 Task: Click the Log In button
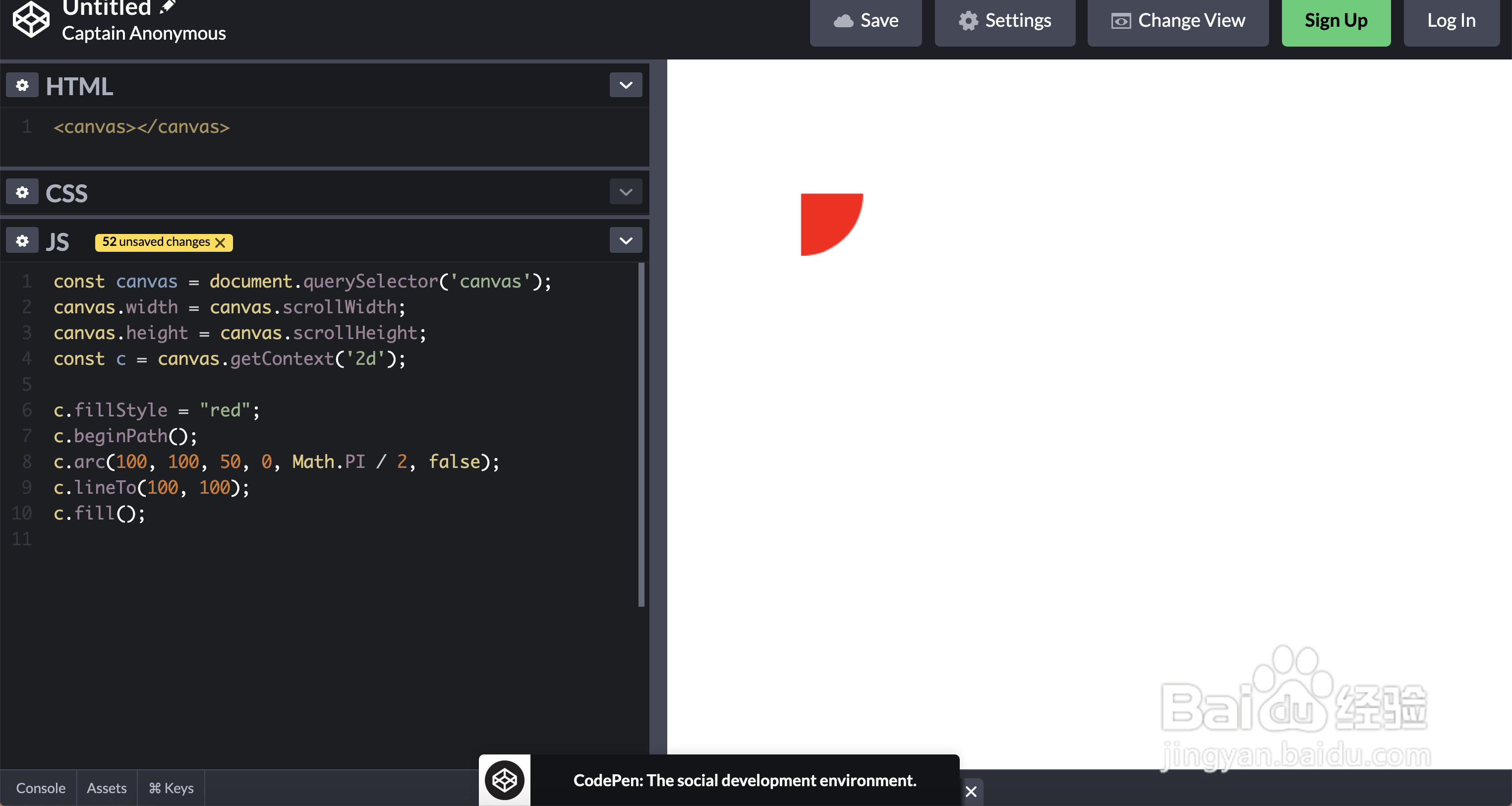[x=1451, y=21]
